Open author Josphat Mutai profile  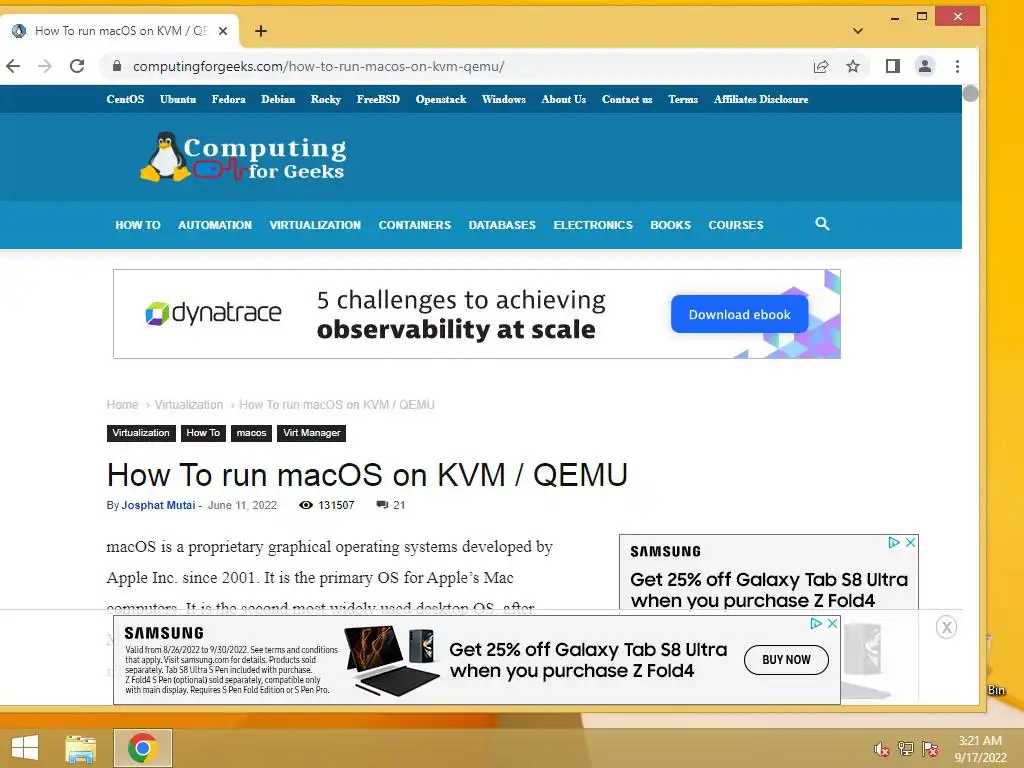coord(158,505)
